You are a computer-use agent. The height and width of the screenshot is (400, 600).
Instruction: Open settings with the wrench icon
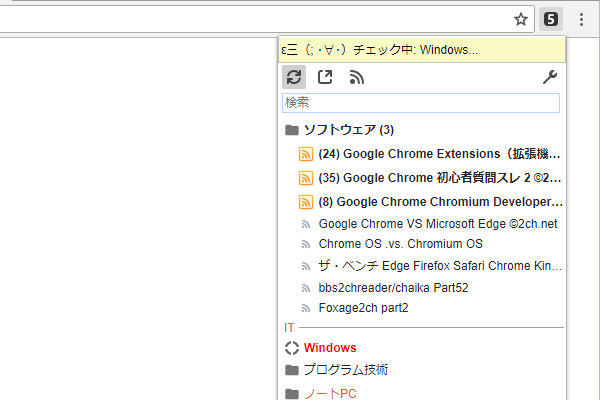[x=550, y=77]
